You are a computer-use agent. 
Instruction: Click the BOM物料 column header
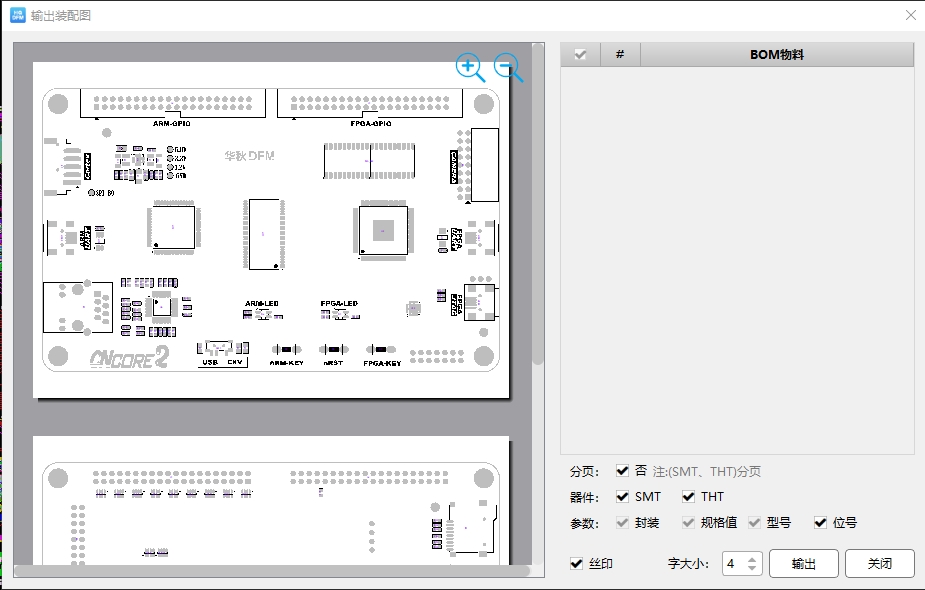coord(776,55)
